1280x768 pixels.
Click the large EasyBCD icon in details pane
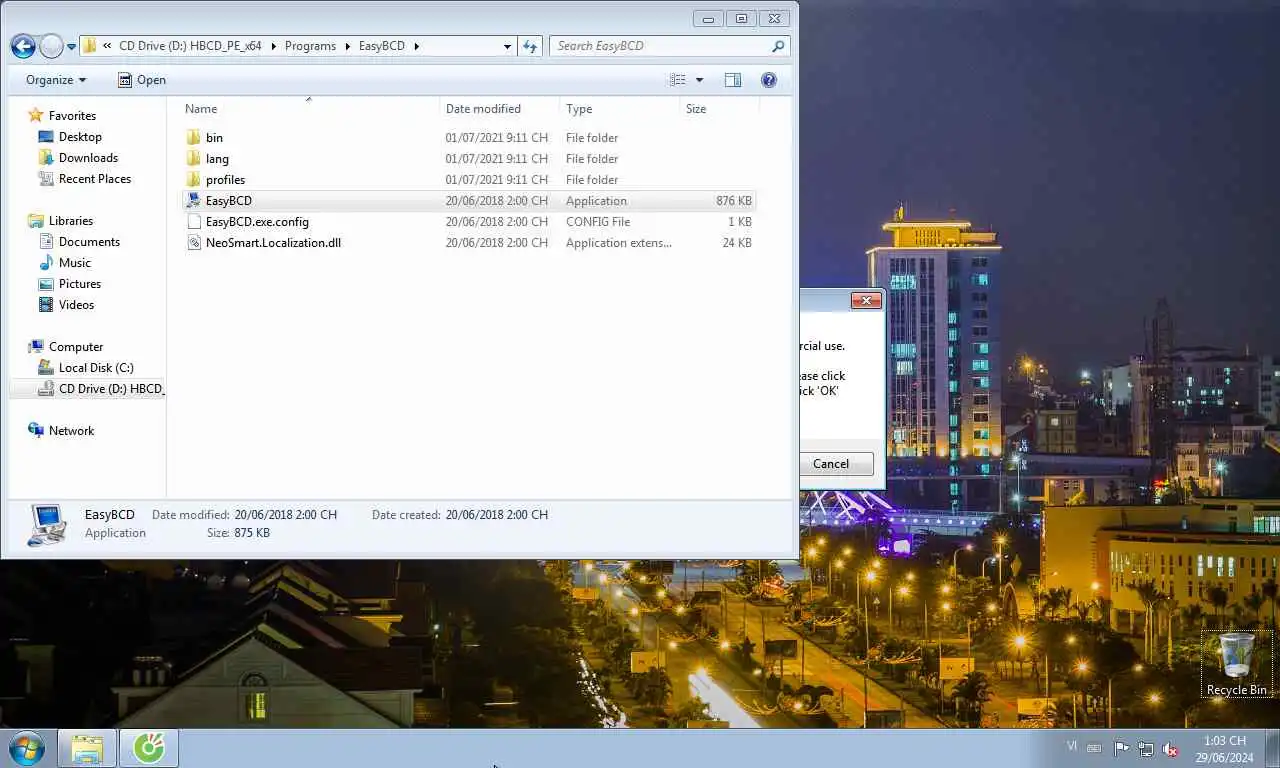[x=47, y=524]
